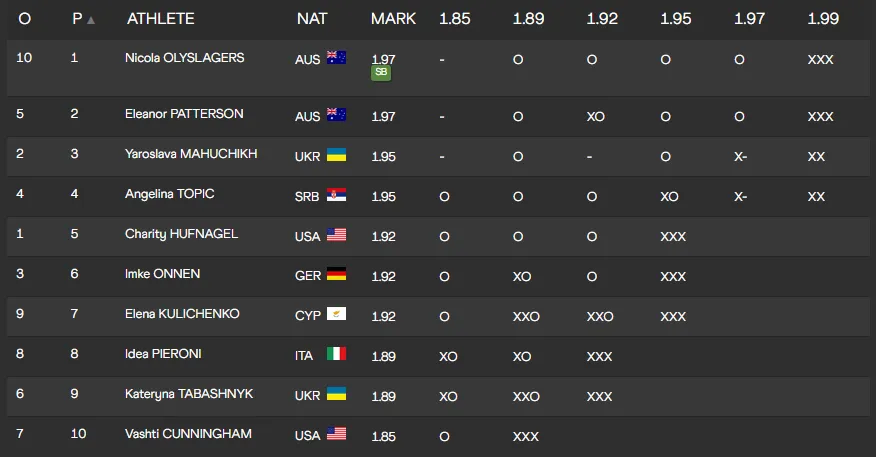
Task: Sort by the MARK column header
Action: pos(393,19)
